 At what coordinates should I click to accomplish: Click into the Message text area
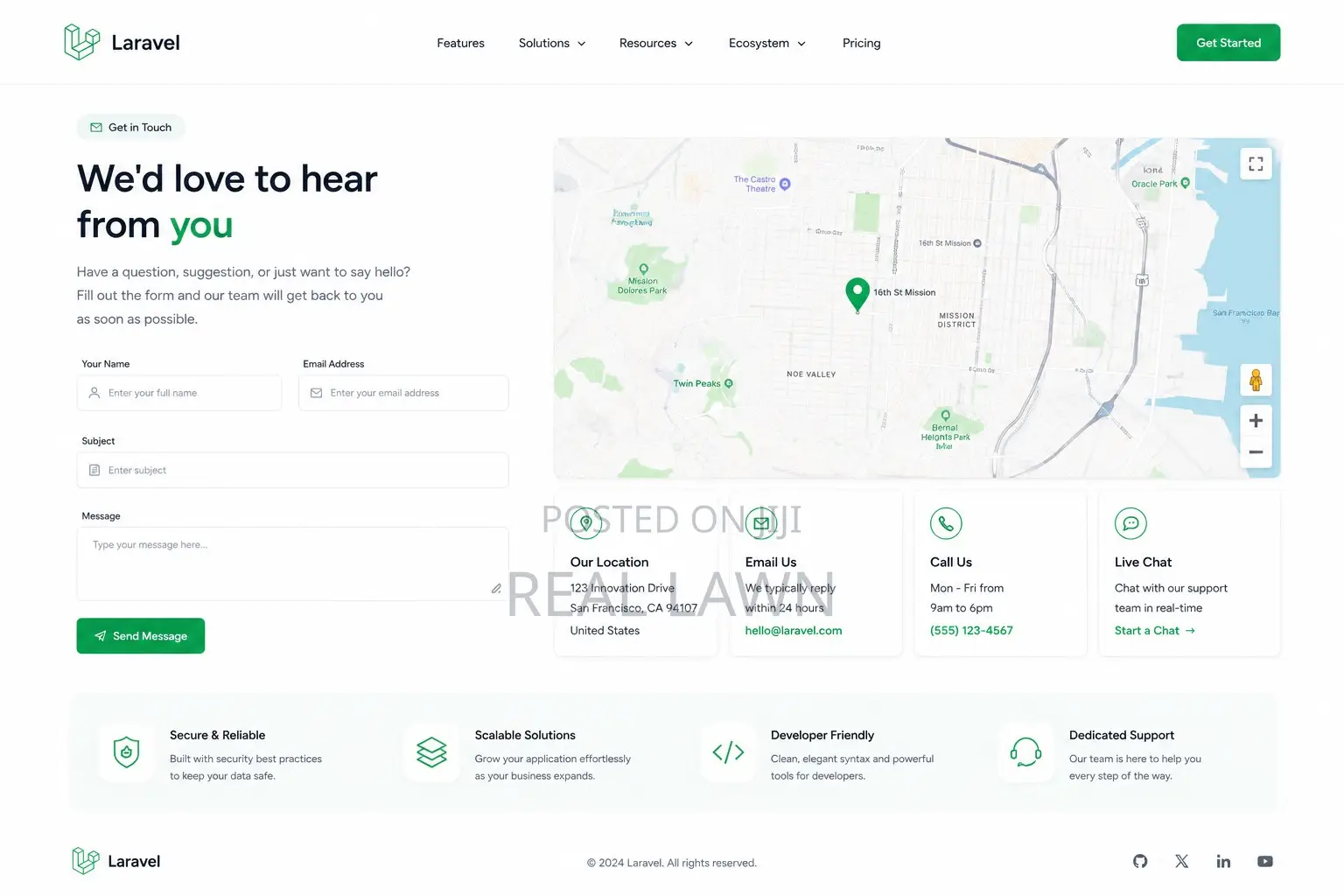point(292,563)
